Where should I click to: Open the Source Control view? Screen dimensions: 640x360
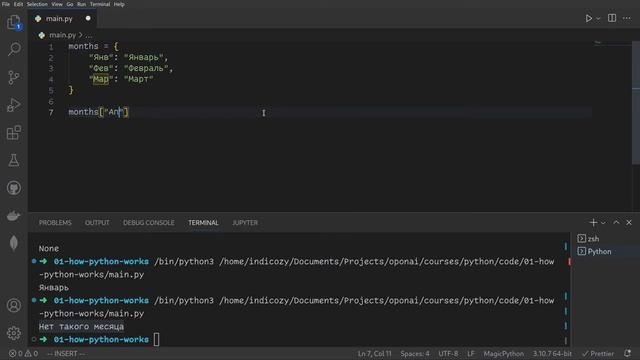pyautogui.click(x=13, y=77)
